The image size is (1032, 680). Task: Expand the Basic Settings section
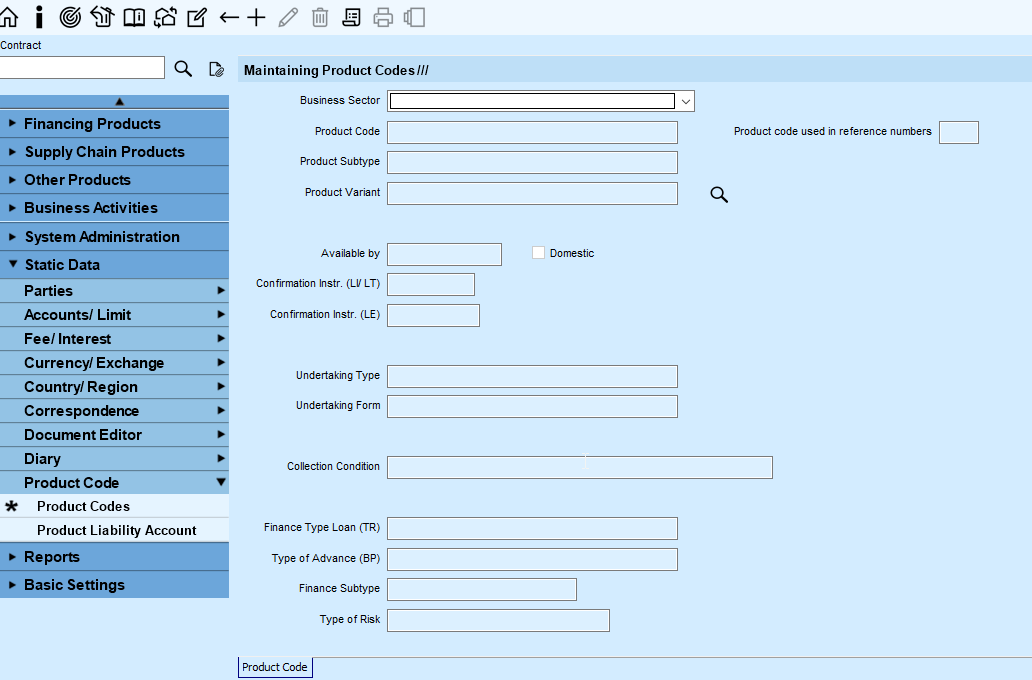[115, 585]
